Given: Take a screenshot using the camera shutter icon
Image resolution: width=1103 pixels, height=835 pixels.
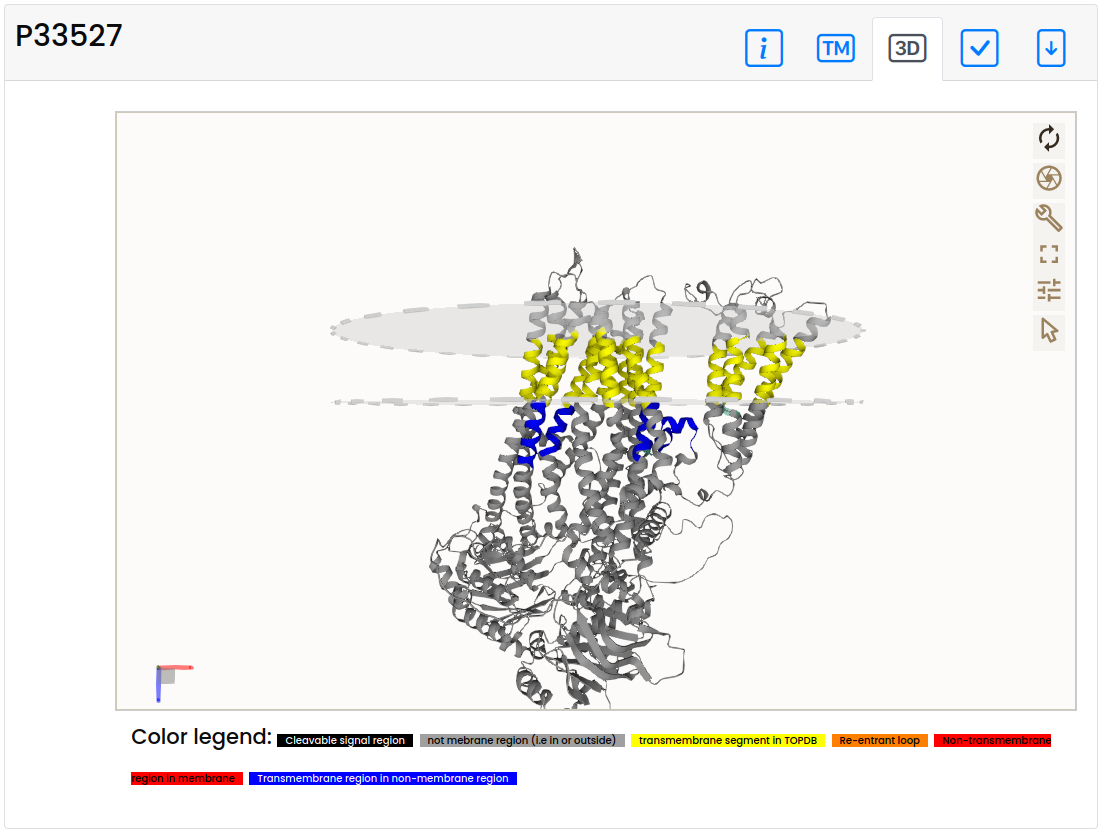Looking at the screenshot, I should coord(1048,178).
